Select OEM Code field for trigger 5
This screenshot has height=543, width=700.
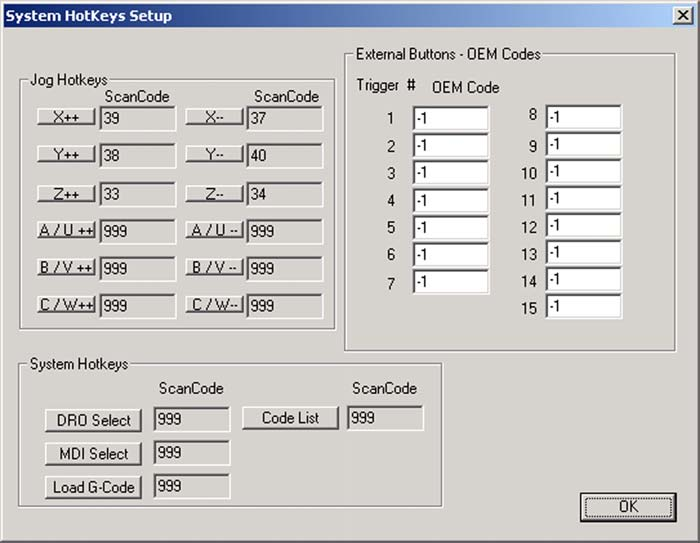pyautogui.click(x=450, y=228)
